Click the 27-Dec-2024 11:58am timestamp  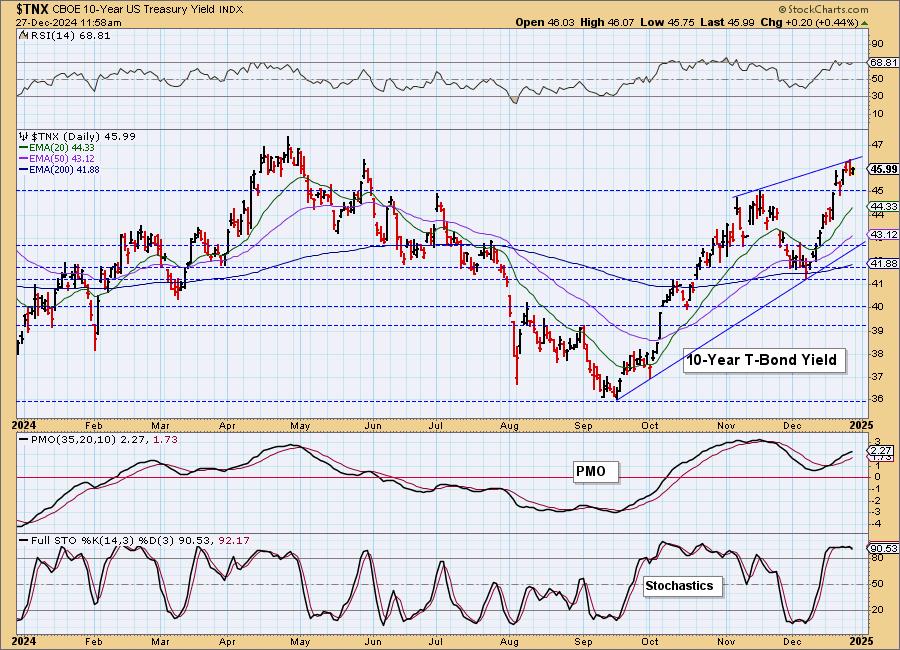[x=68, y=23]
